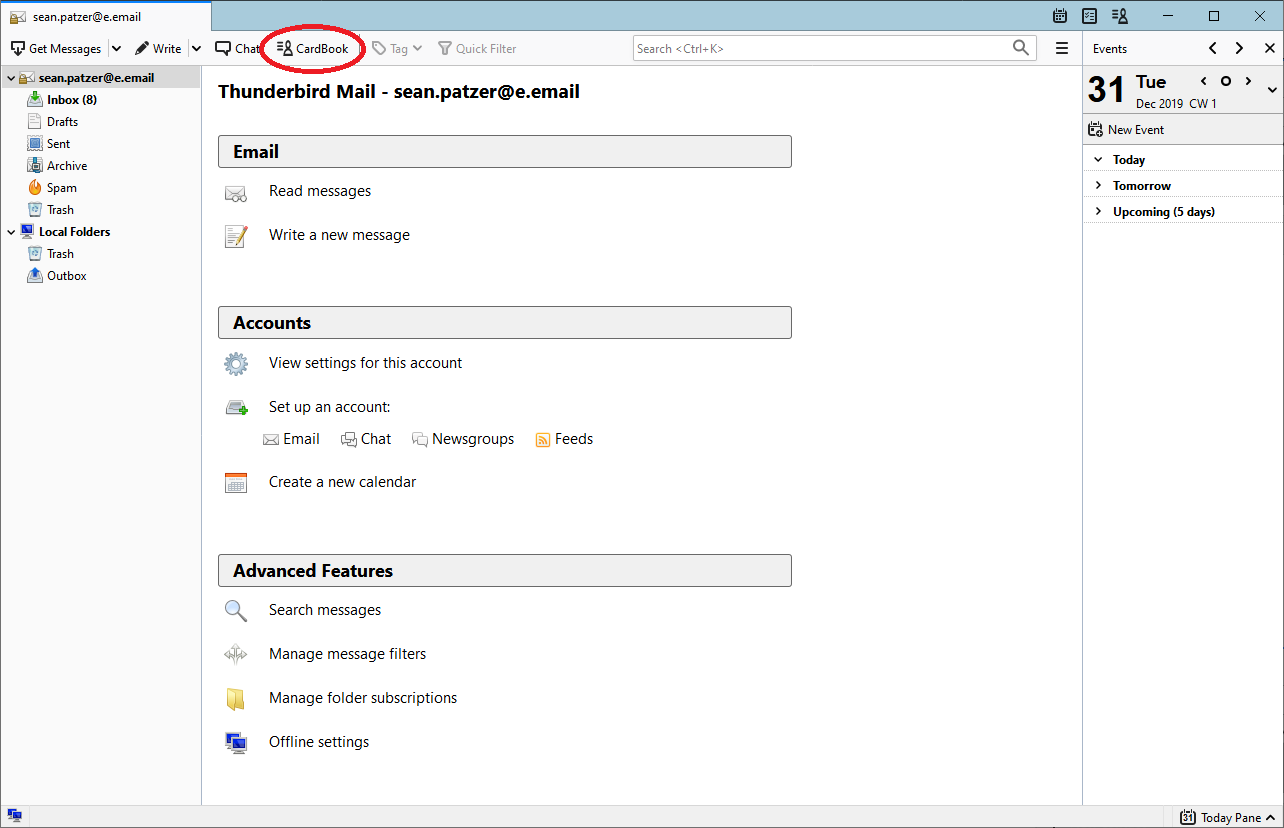Click Search messages link
Image resolution: width=1284 pixels, height=828 pixels.
(325, 610)
